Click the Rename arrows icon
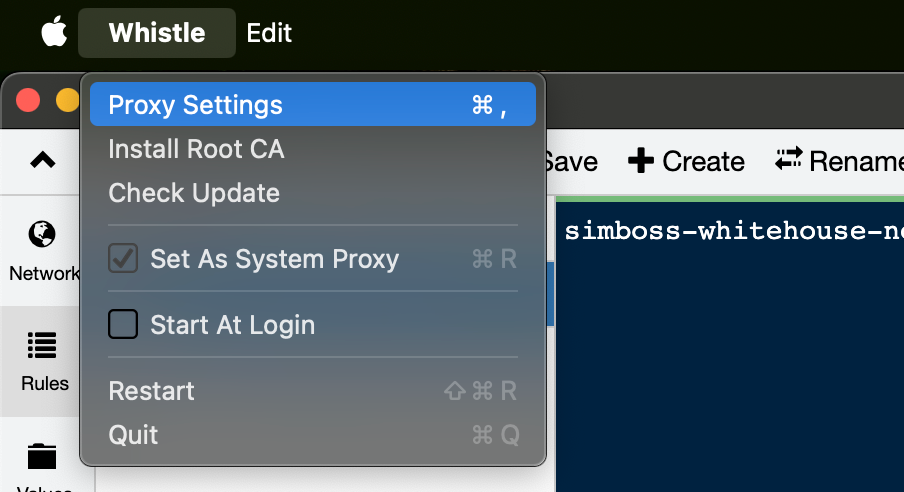 coord(789,160)
